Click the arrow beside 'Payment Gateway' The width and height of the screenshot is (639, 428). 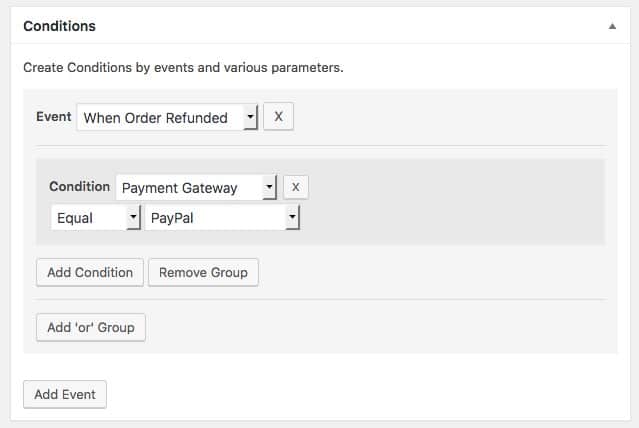click(x=268, y=188)
